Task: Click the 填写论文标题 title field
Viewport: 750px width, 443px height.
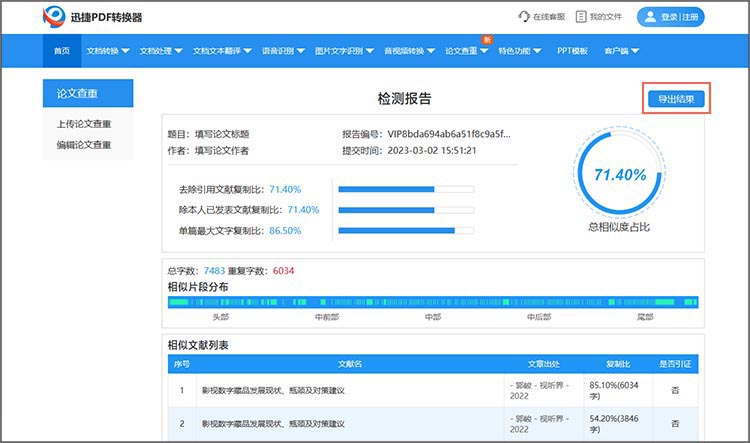Action: tap(222, 134)
